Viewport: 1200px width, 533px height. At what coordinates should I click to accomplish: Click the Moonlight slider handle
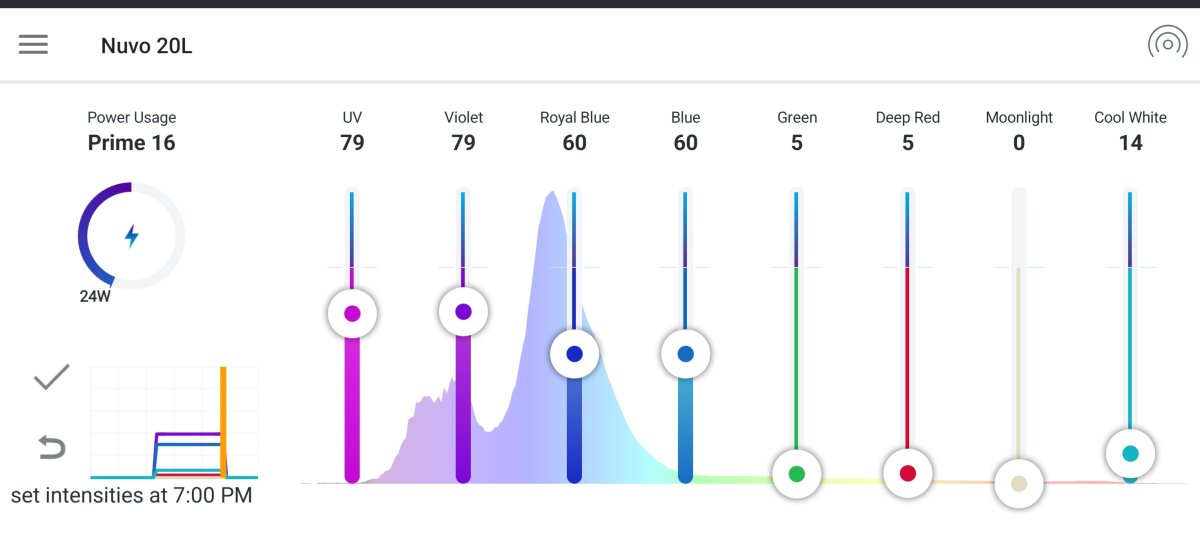1019,484
